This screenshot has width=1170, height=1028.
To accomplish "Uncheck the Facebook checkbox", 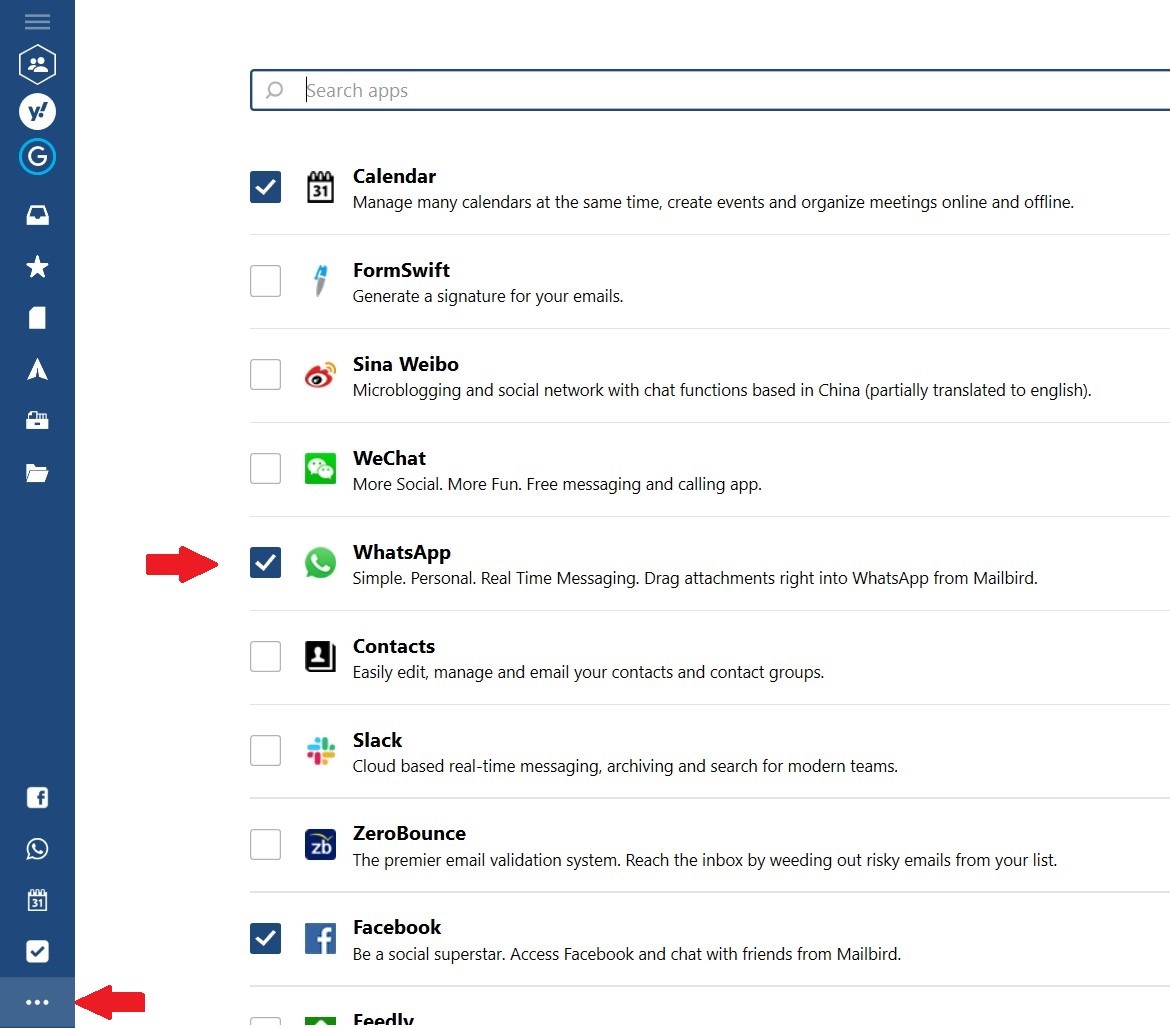I will point(266,938).
